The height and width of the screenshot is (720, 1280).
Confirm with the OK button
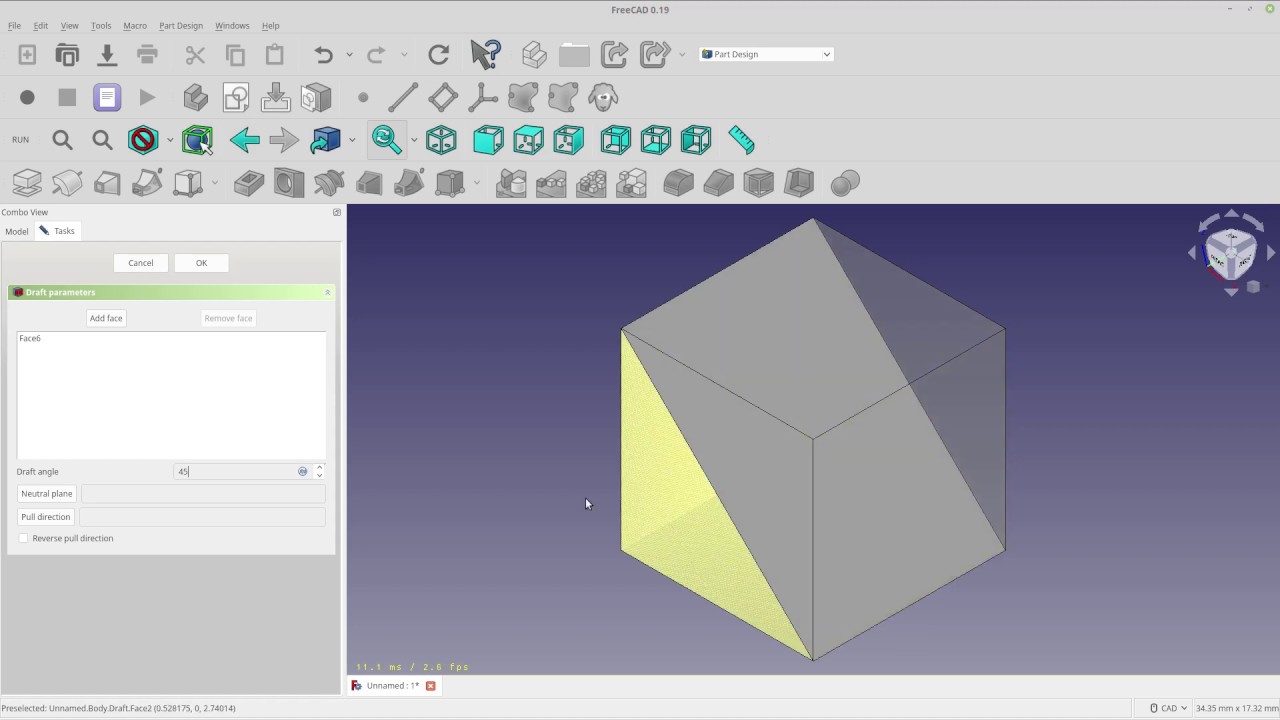[201, 263]
